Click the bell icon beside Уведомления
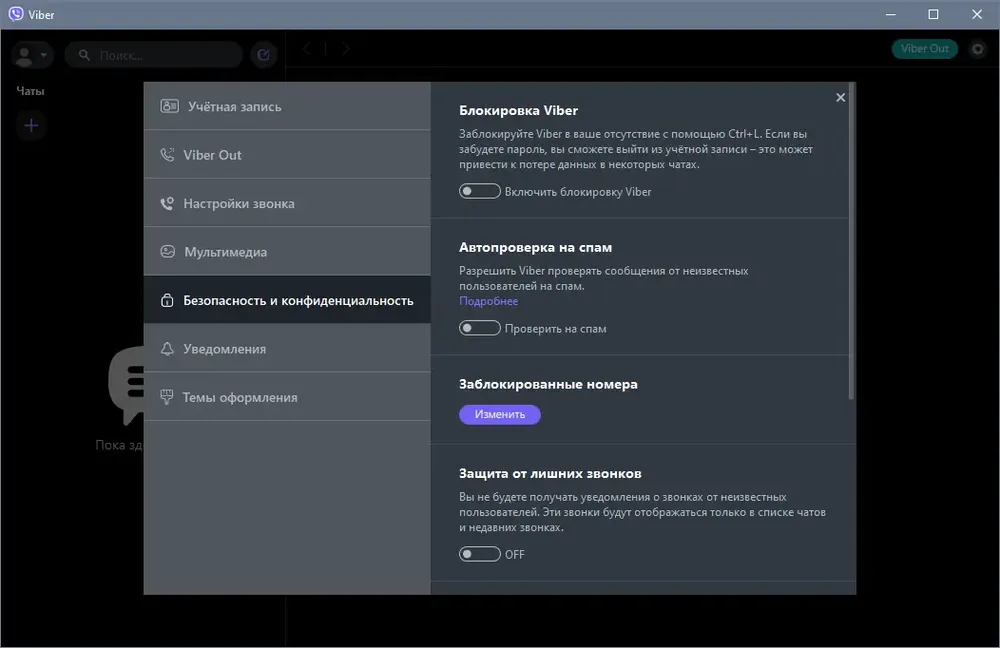Image resolution: width=1000 pixels, height=648 pixels. coord(167,348)
